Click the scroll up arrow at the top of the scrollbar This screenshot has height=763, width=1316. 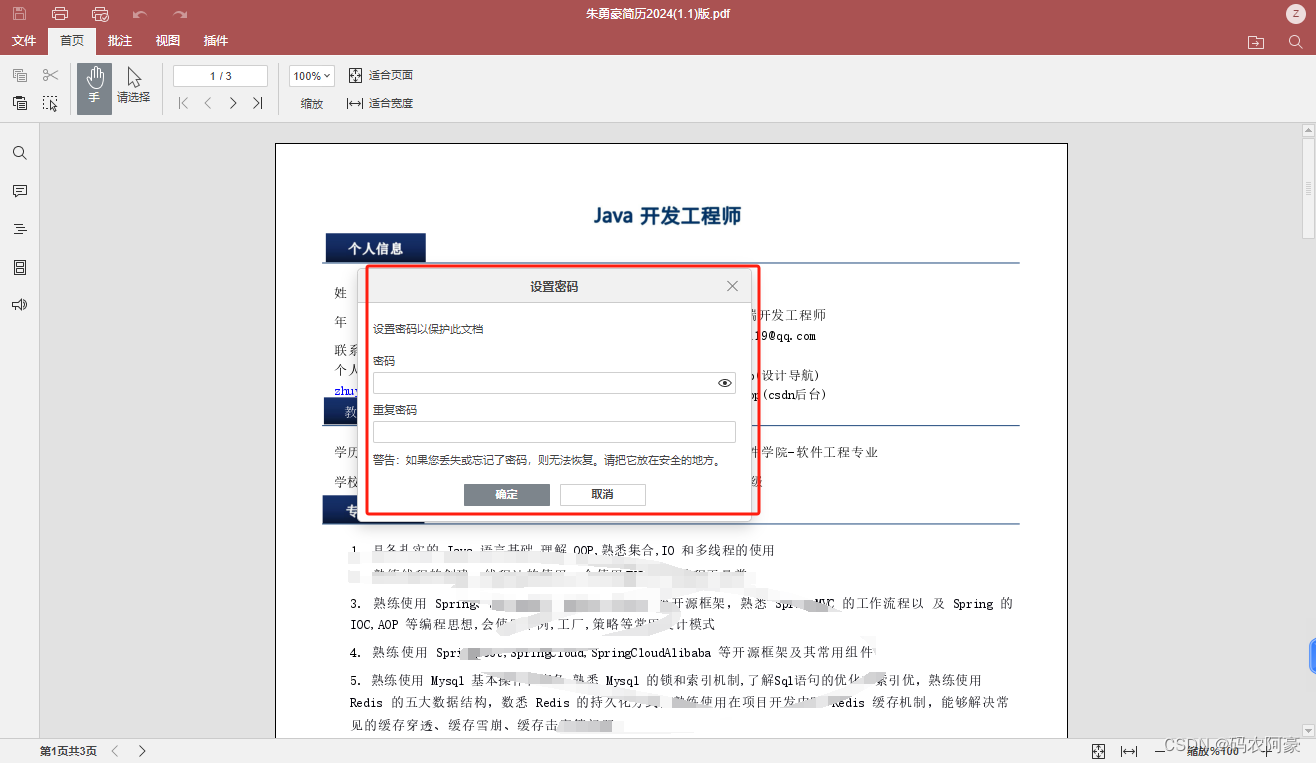[x=1308, y=131]
